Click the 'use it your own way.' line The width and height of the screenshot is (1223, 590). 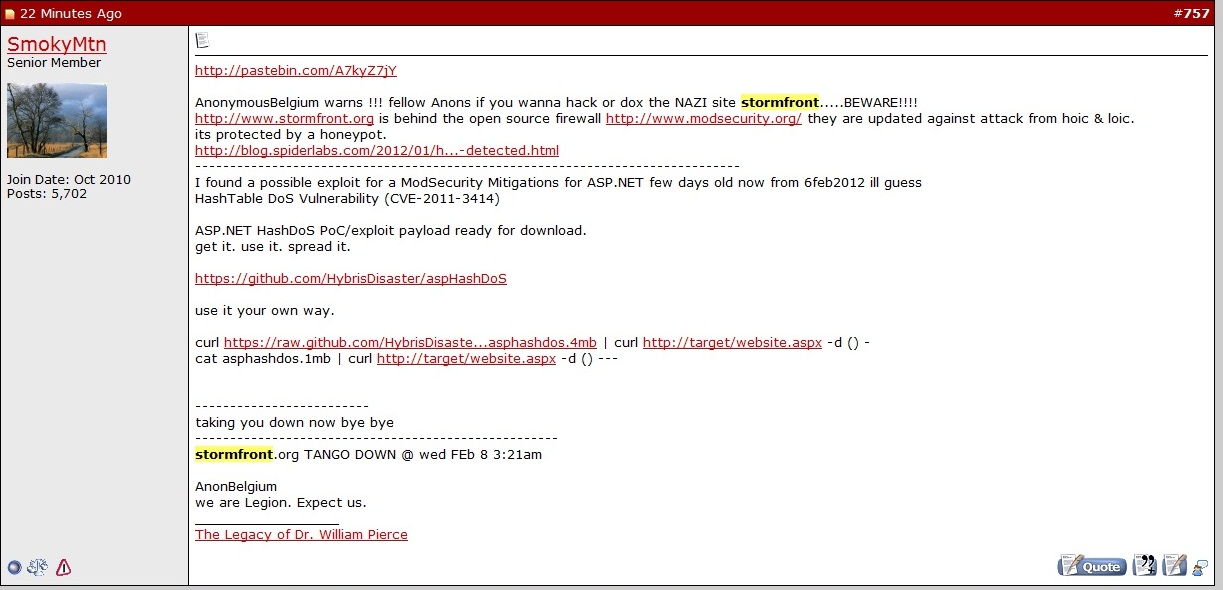coord(265,311)
